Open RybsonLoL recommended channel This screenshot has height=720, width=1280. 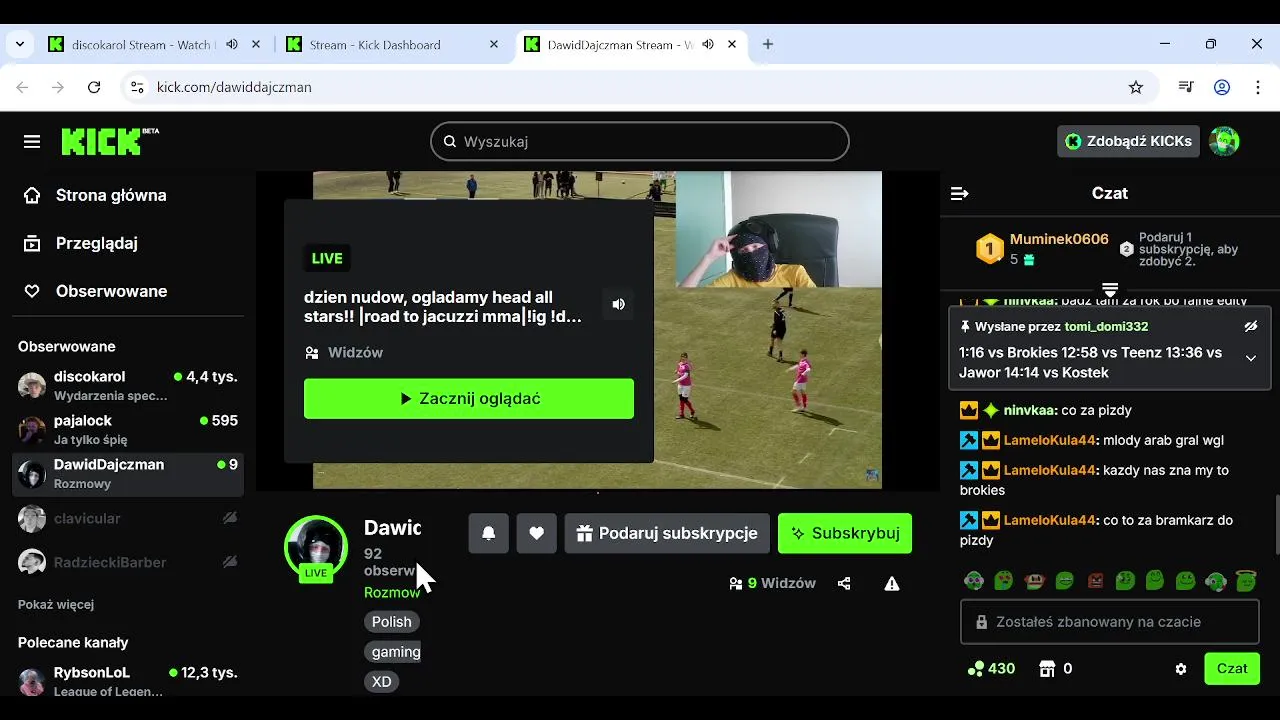(x=128, y=681)
